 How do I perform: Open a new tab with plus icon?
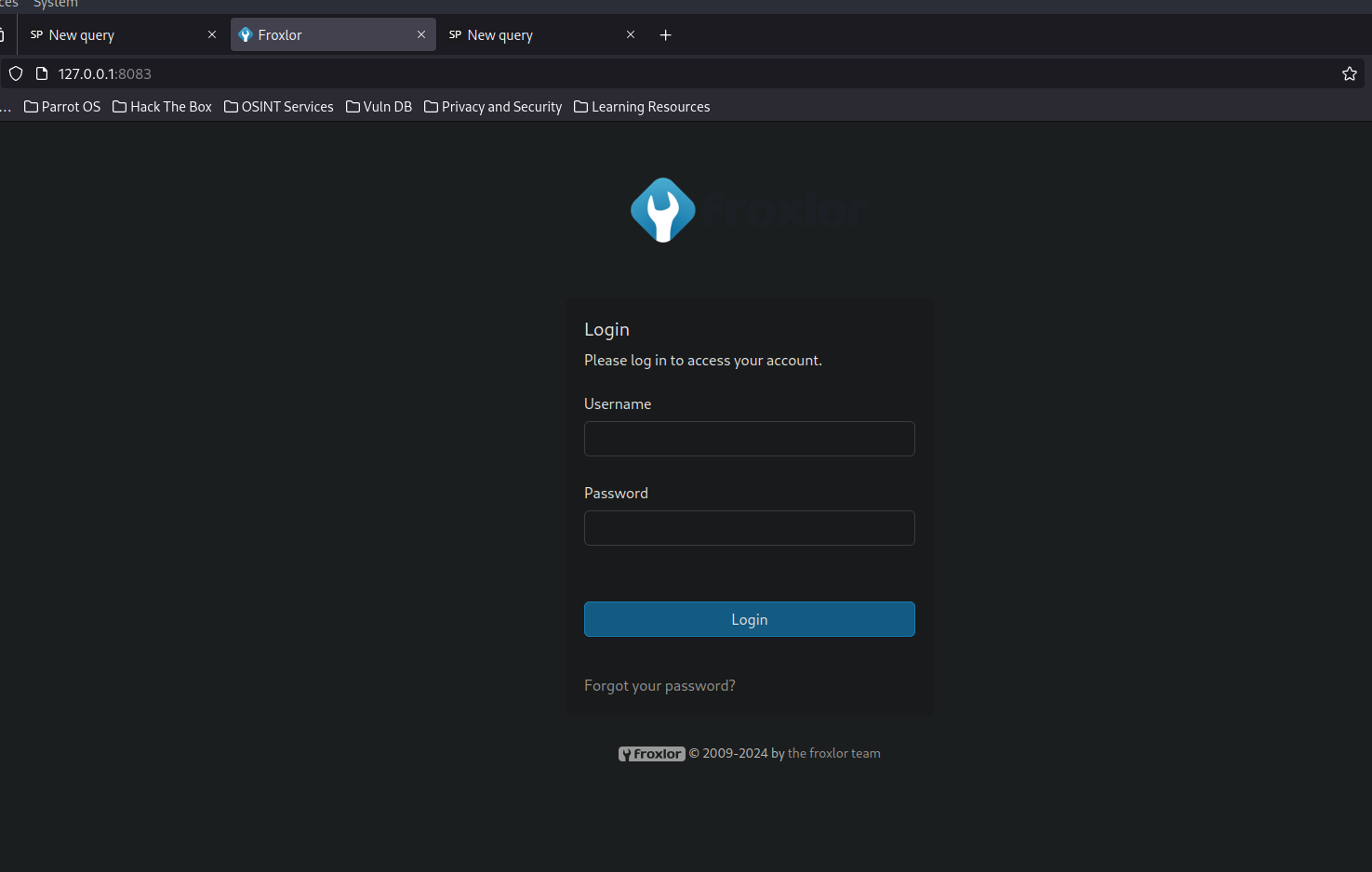click(x=665, y=35)
